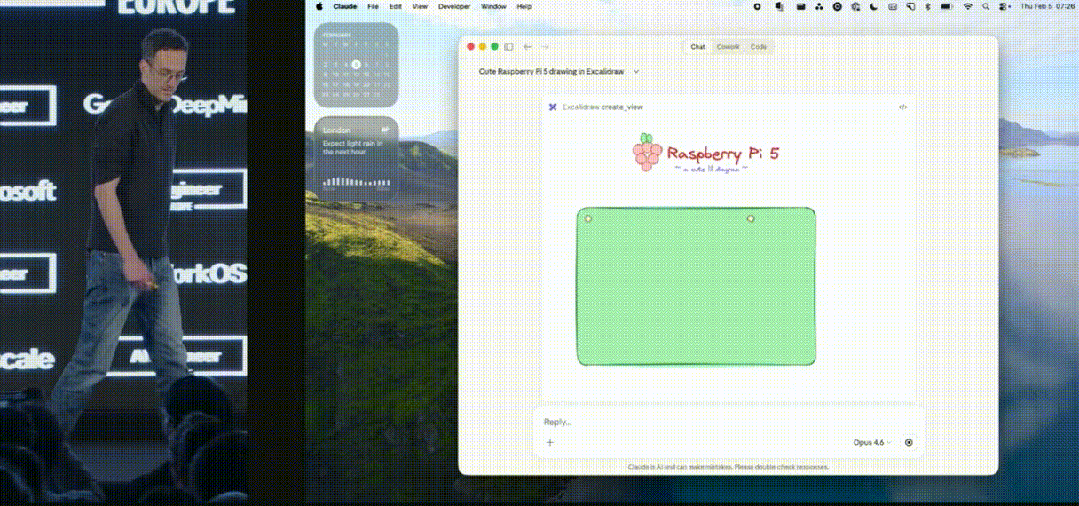Toggle the sidebar panel icon

click(x=509, y=47)
